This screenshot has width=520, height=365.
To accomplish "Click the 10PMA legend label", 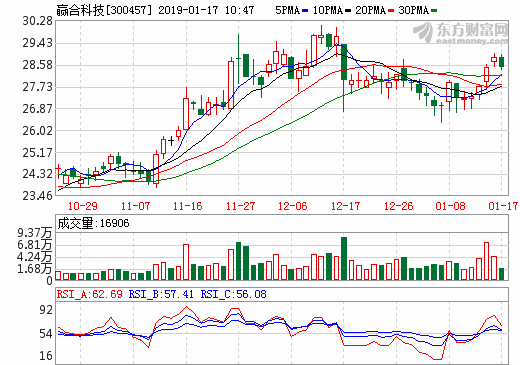I will (328, 10).
